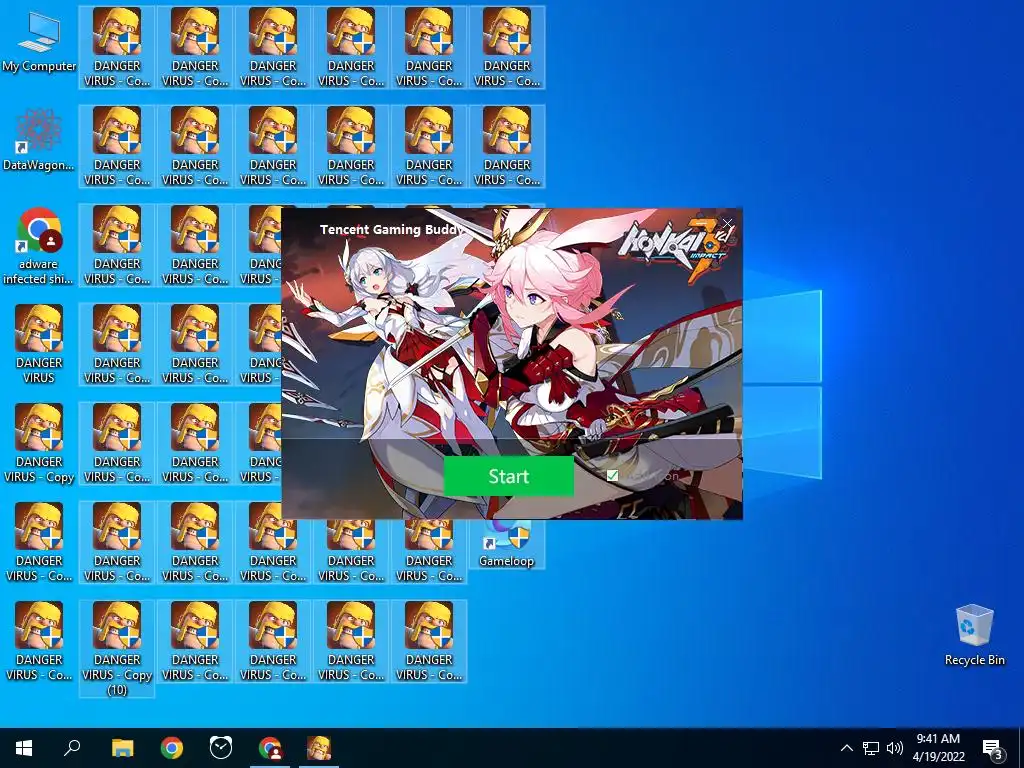1024x768 pixels.
Task: Select the 'DANGER VIRUS - Copy (10)' icon
Action: point(117,649)
